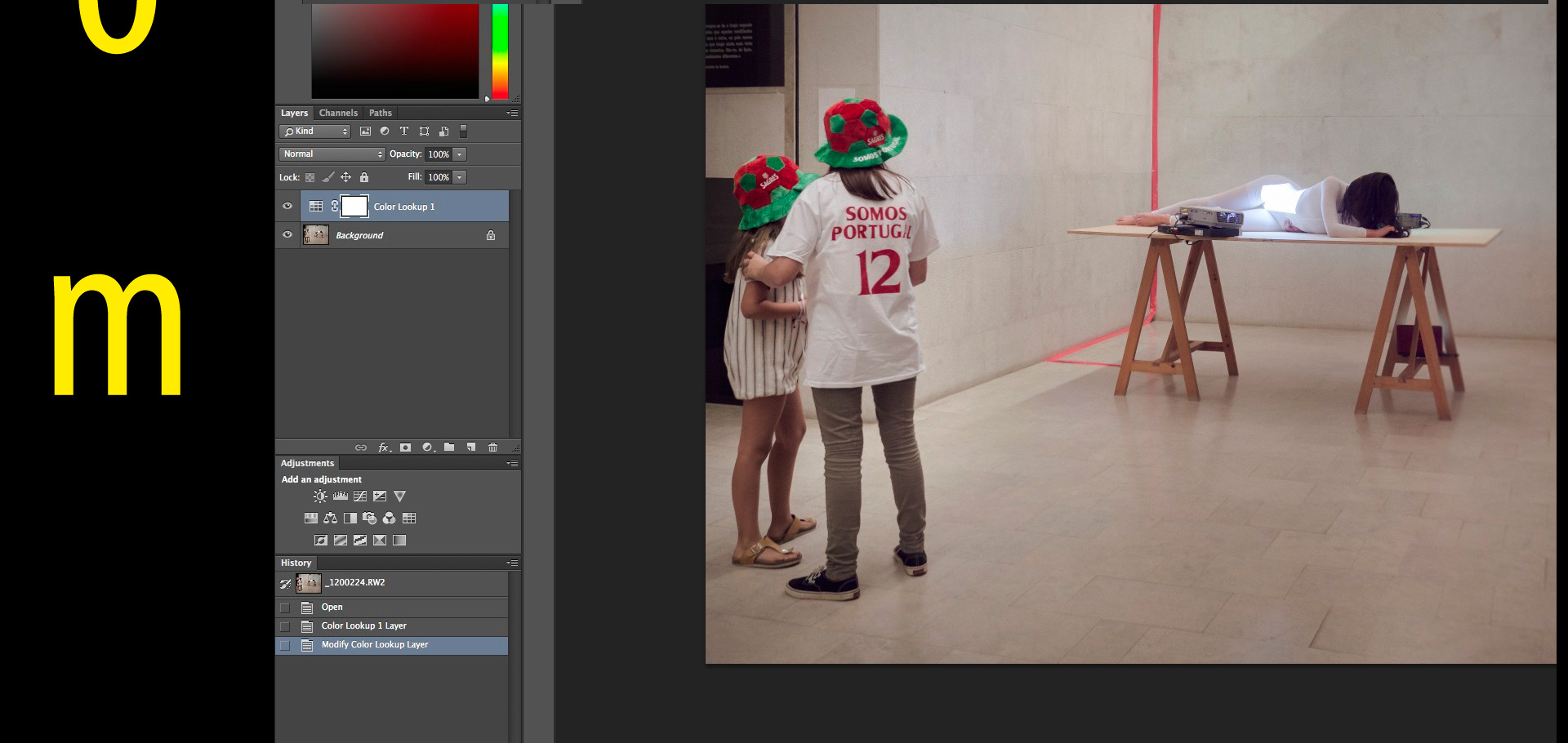
Task: Switch to the Layers tab
Action: pos(294,113)
